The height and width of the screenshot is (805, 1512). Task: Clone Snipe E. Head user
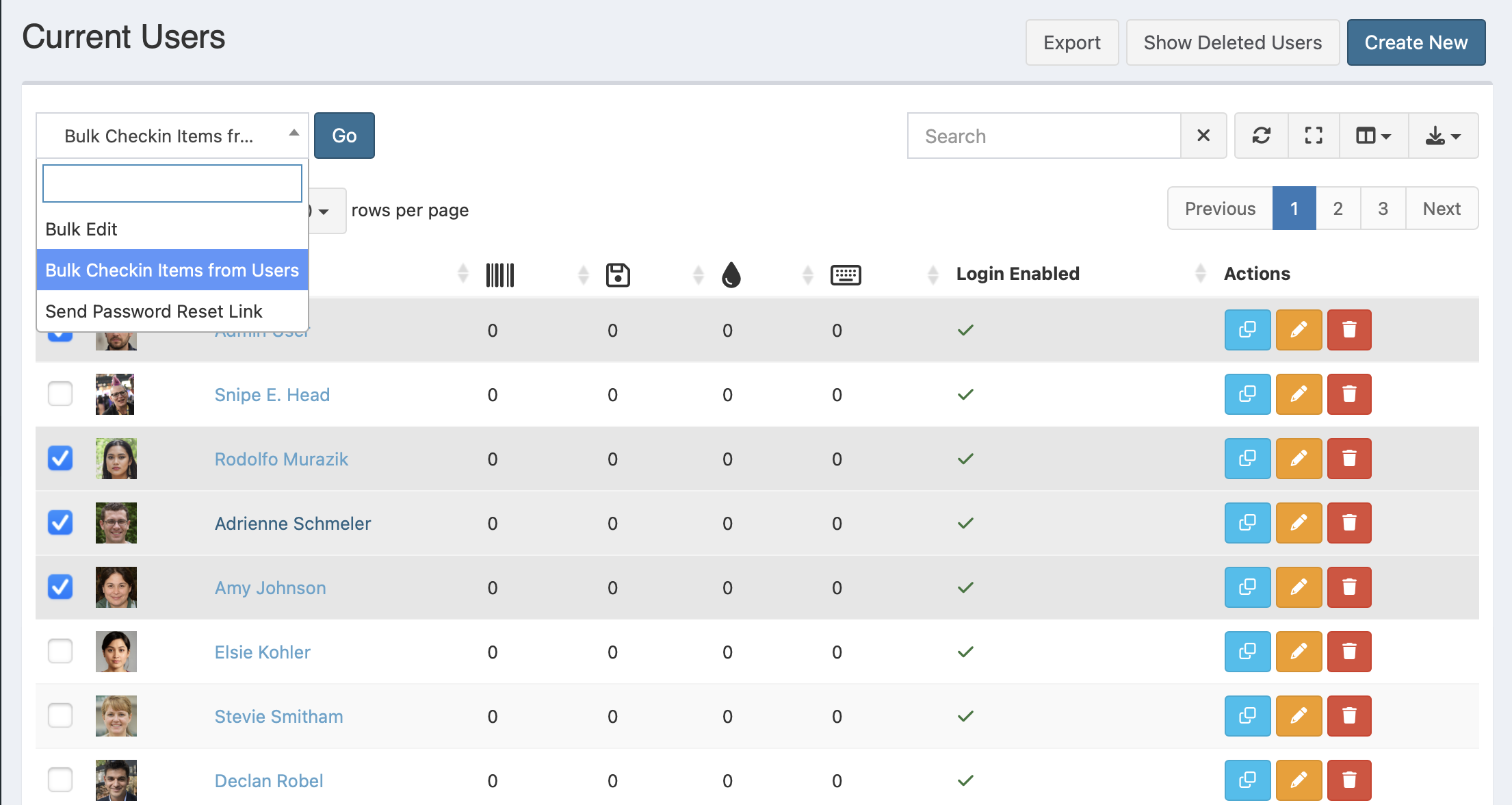pos(1247,394)
